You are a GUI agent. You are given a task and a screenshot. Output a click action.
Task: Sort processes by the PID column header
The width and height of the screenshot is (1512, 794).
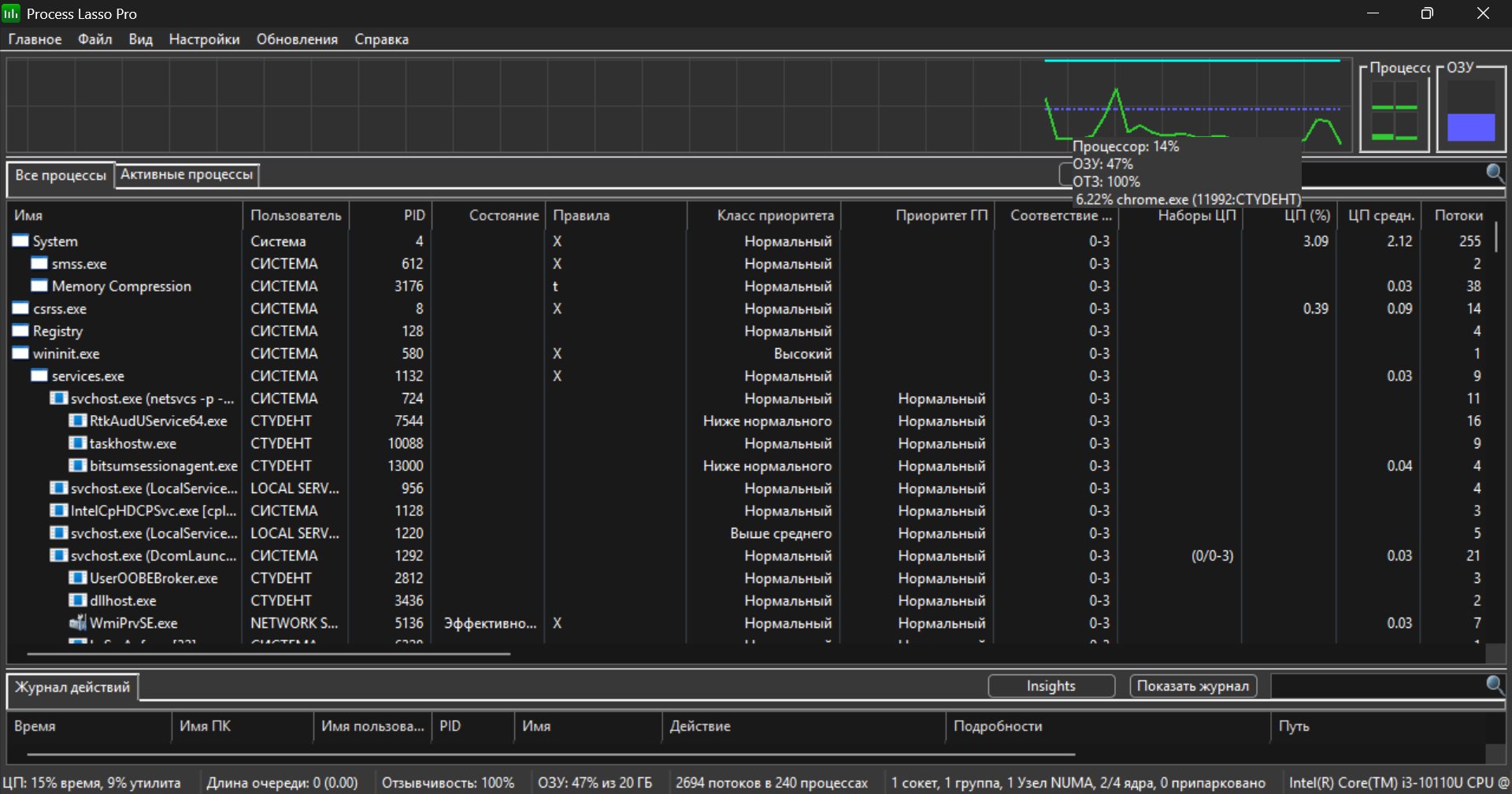(413, 215)
